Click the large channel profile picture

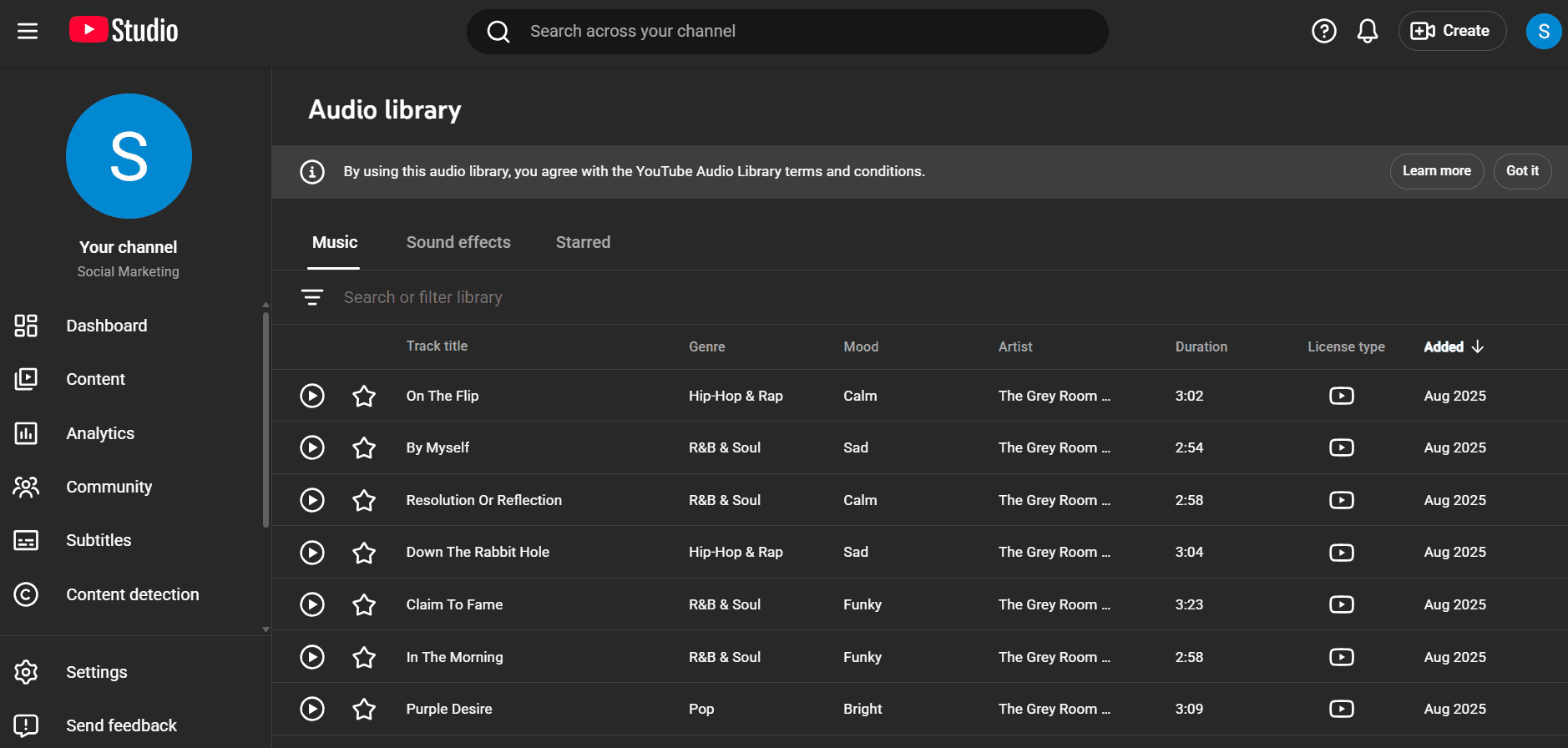pos(129,156)
